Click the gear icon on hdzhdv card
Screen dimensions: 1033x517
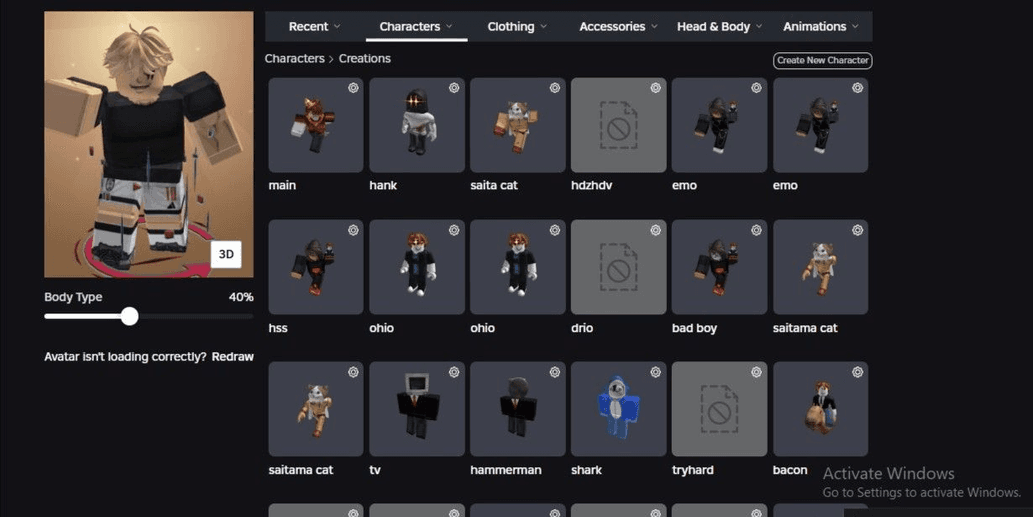[x=656, y=88]
